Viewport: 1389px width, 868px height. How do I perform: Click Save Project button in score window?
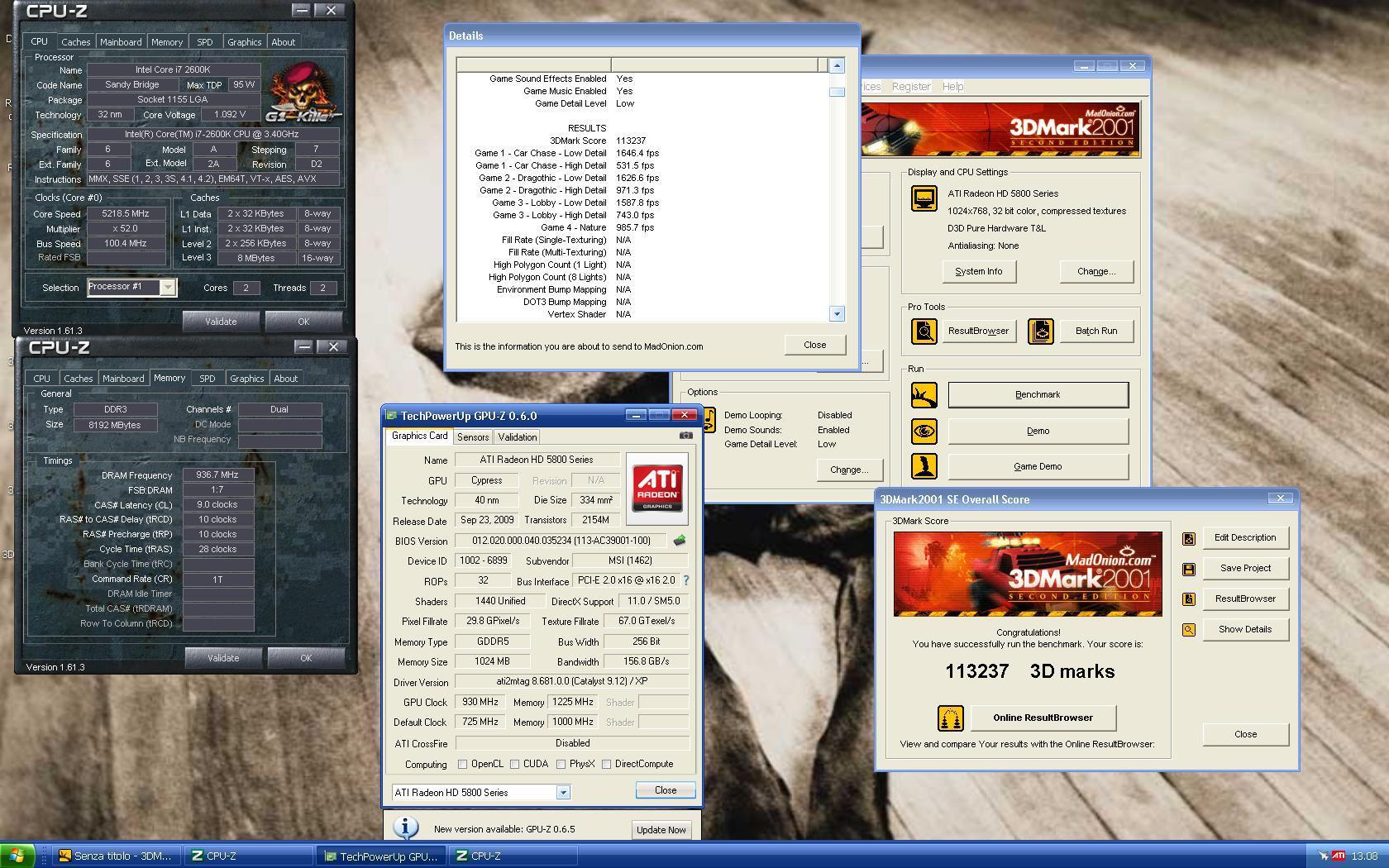pos(1245,568)
